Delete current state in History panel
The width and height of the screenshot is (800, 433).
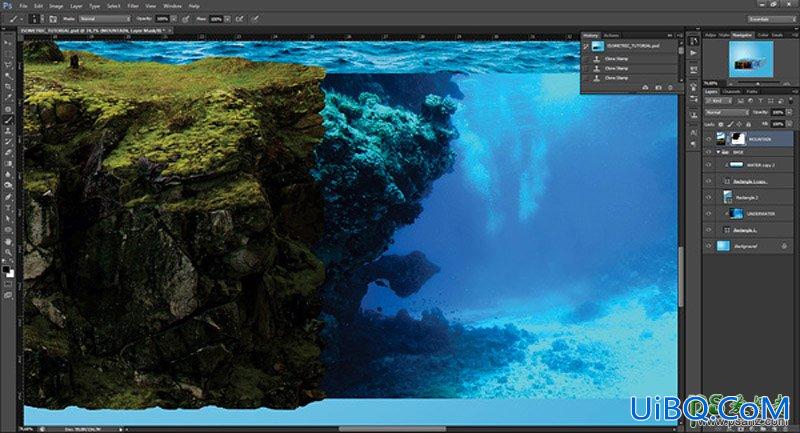coord(670,88)
